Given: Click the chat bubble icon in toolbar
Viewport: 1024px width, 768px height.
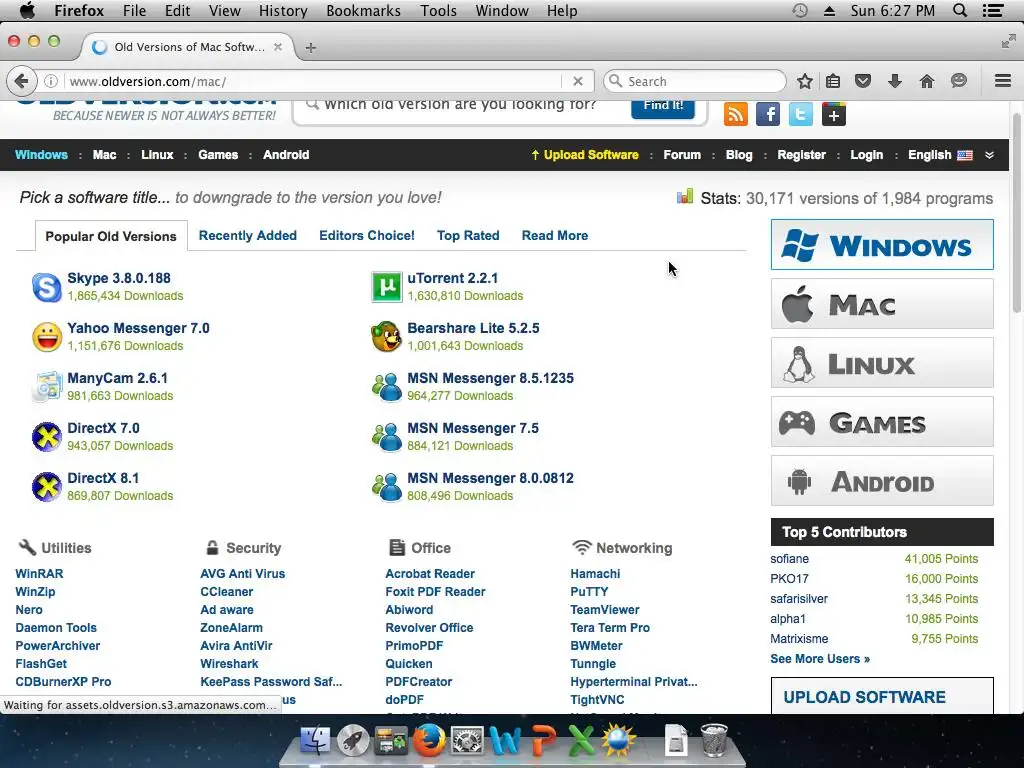Looking at the screenshot, I should (959, 81).
